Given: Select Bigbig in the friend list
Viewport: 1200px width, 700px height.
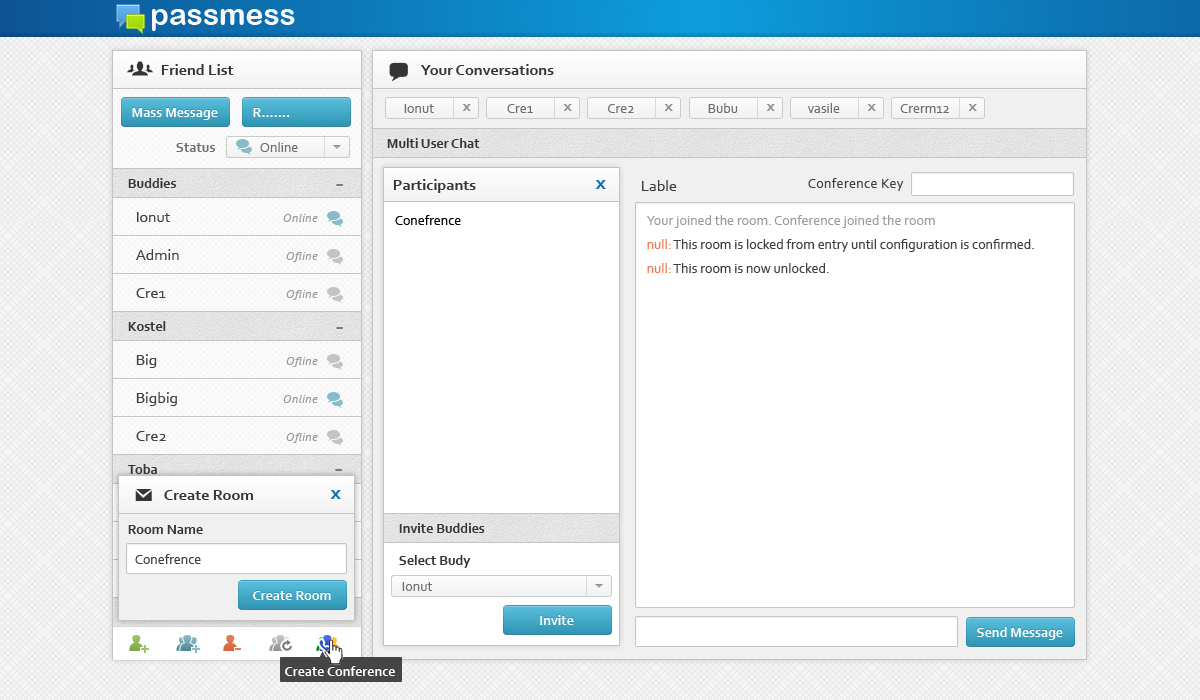Looking at the screenshot, I should point(237,398).
